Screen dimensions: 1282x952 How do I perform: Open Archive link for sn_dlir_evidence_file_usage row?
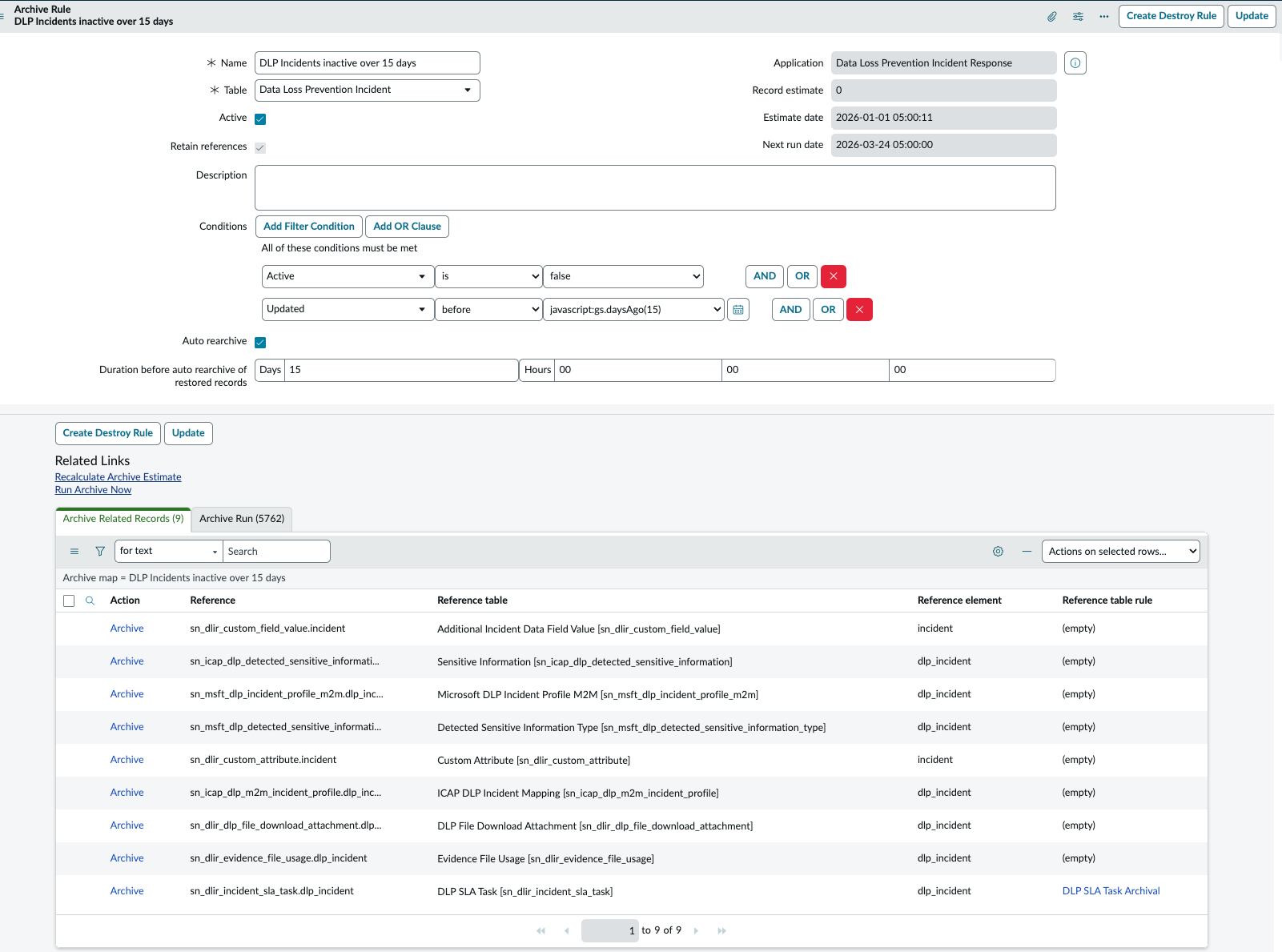(x=127, y=858)
